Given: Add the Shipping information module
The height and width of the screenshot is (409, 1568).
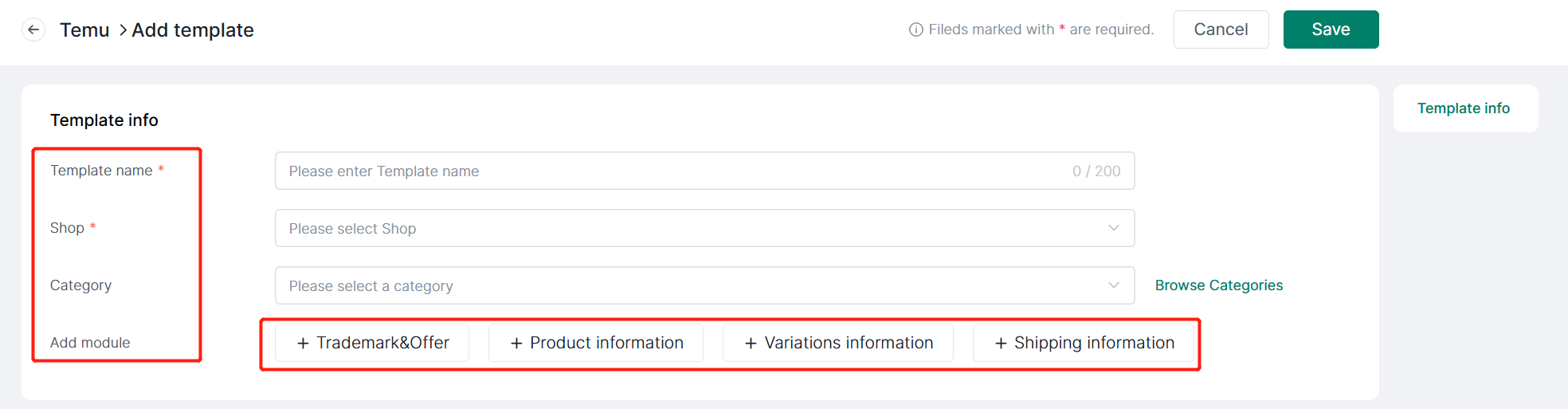Looking at the screenshot, I should (1084, 343).
